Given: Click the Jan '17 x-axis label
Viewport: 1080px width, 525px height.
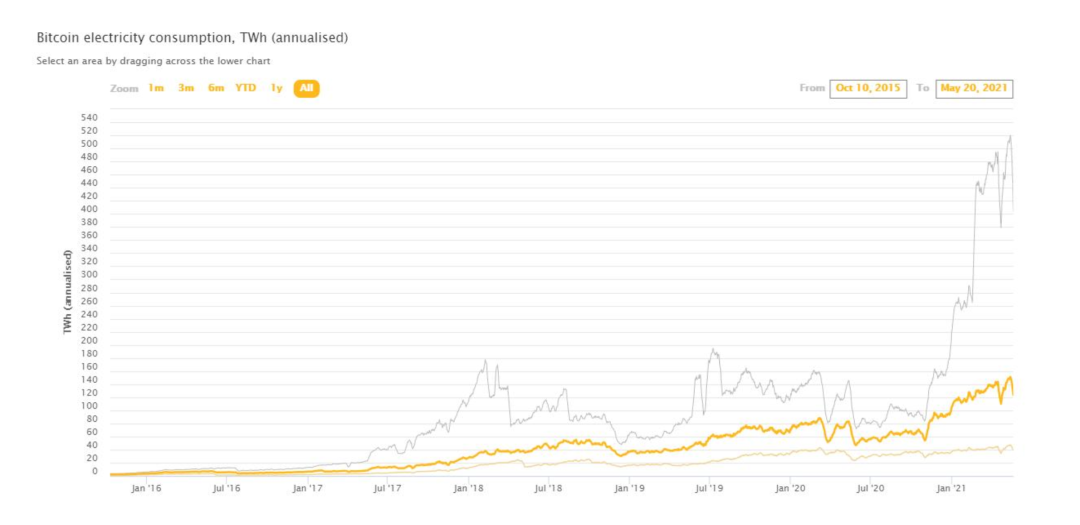Looking at the screenshot, I should (307, 488).
